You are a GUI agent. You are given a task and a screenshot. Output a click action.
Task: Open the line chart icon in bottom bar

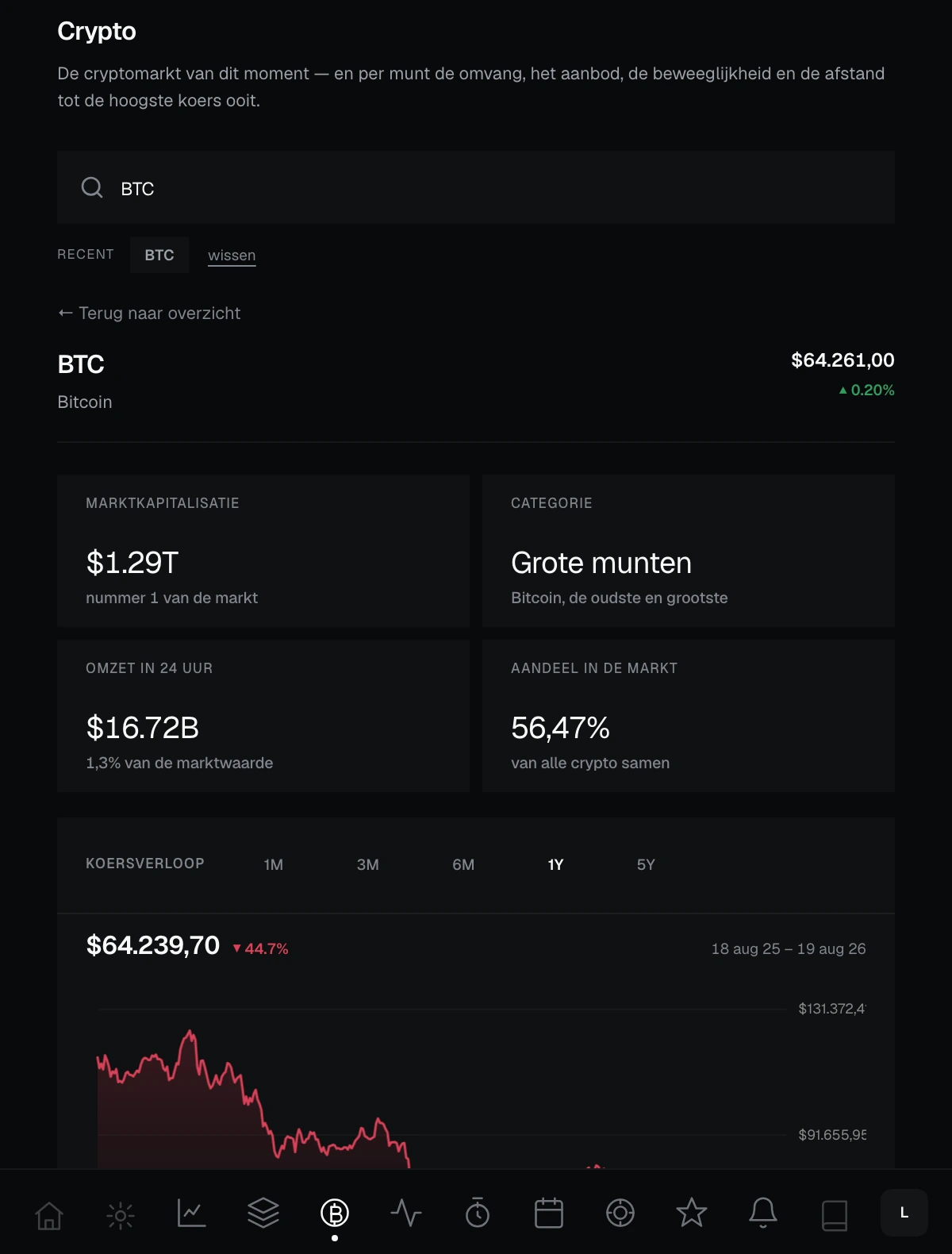click(x=192, y=1214)
